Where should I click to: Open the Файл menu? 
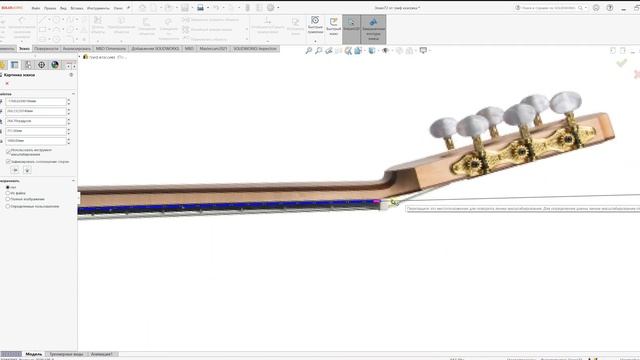[36, 8]
